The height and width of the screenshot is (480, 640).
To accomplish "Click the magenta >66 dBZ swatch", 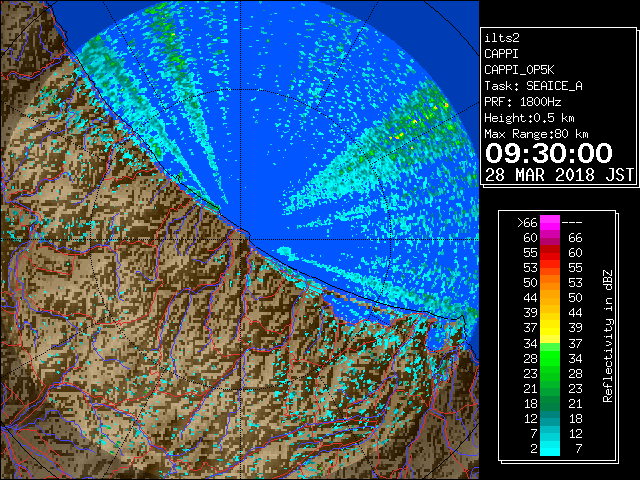I will point(550,223).
